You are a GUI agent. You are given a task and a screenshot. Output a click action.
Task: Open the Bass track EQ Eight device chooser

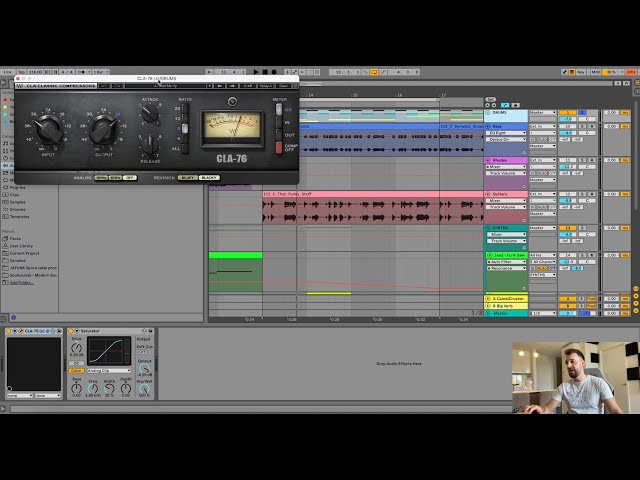[506, 133]
